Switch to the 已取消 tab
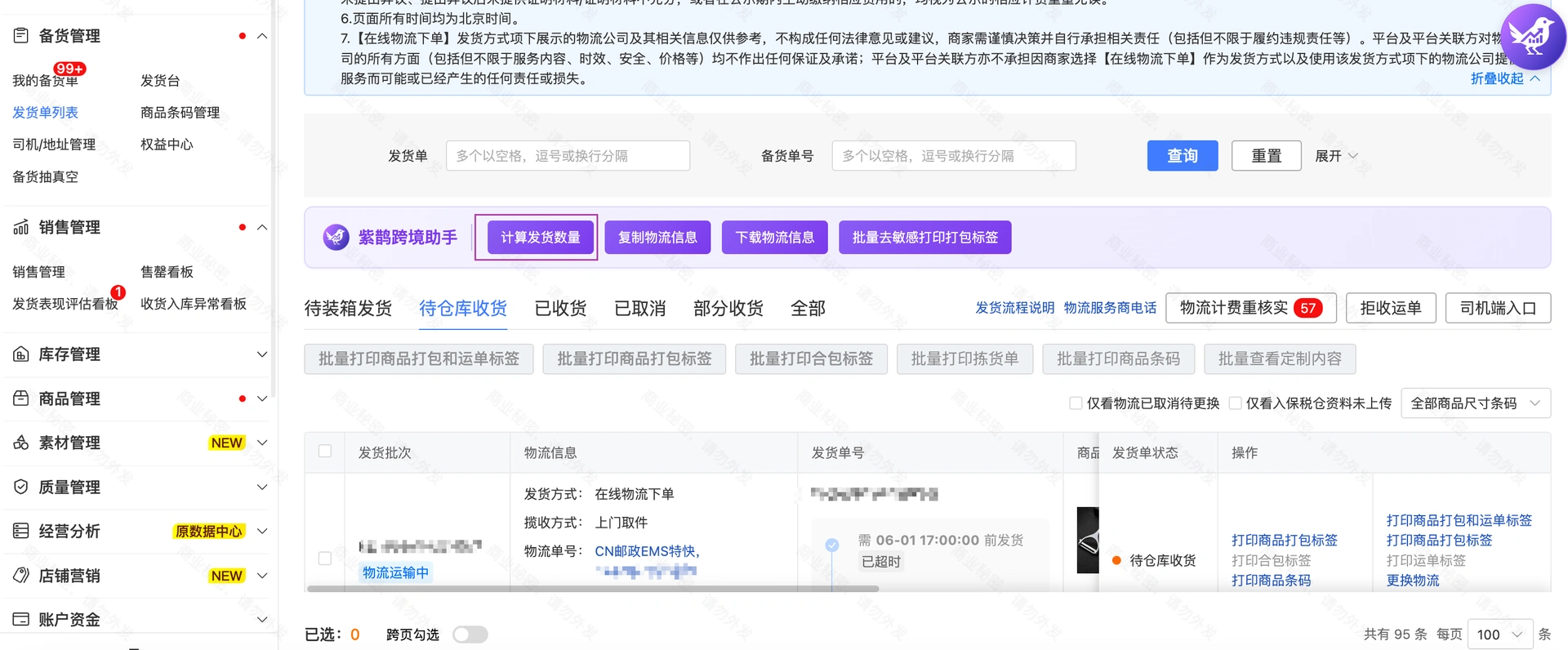The image size is (1568, 650). [x=639, y=308]
